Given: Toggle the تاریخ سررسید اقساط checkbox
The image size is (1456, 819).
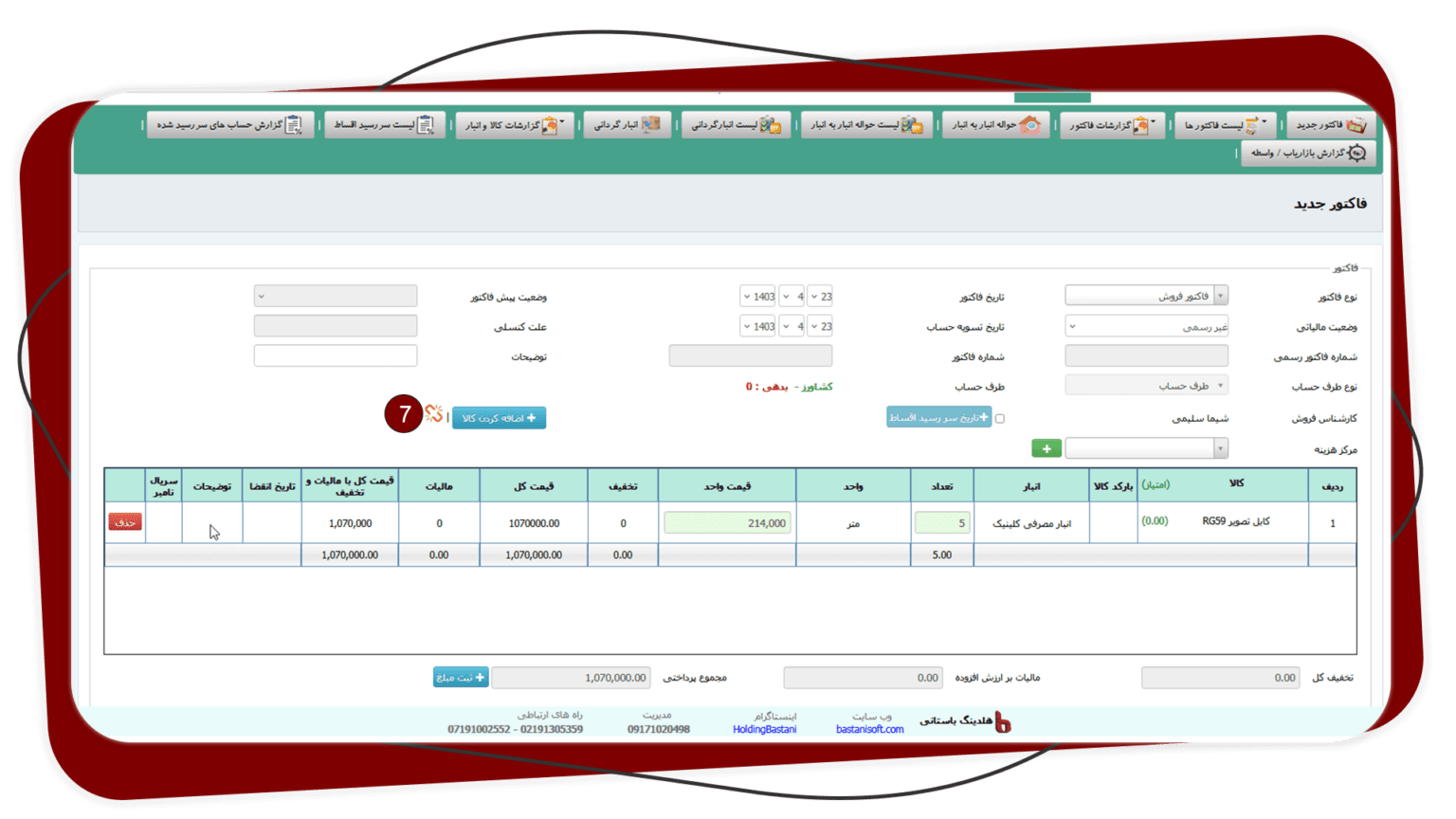Looking at the screenshot, I should [1000, 418].
